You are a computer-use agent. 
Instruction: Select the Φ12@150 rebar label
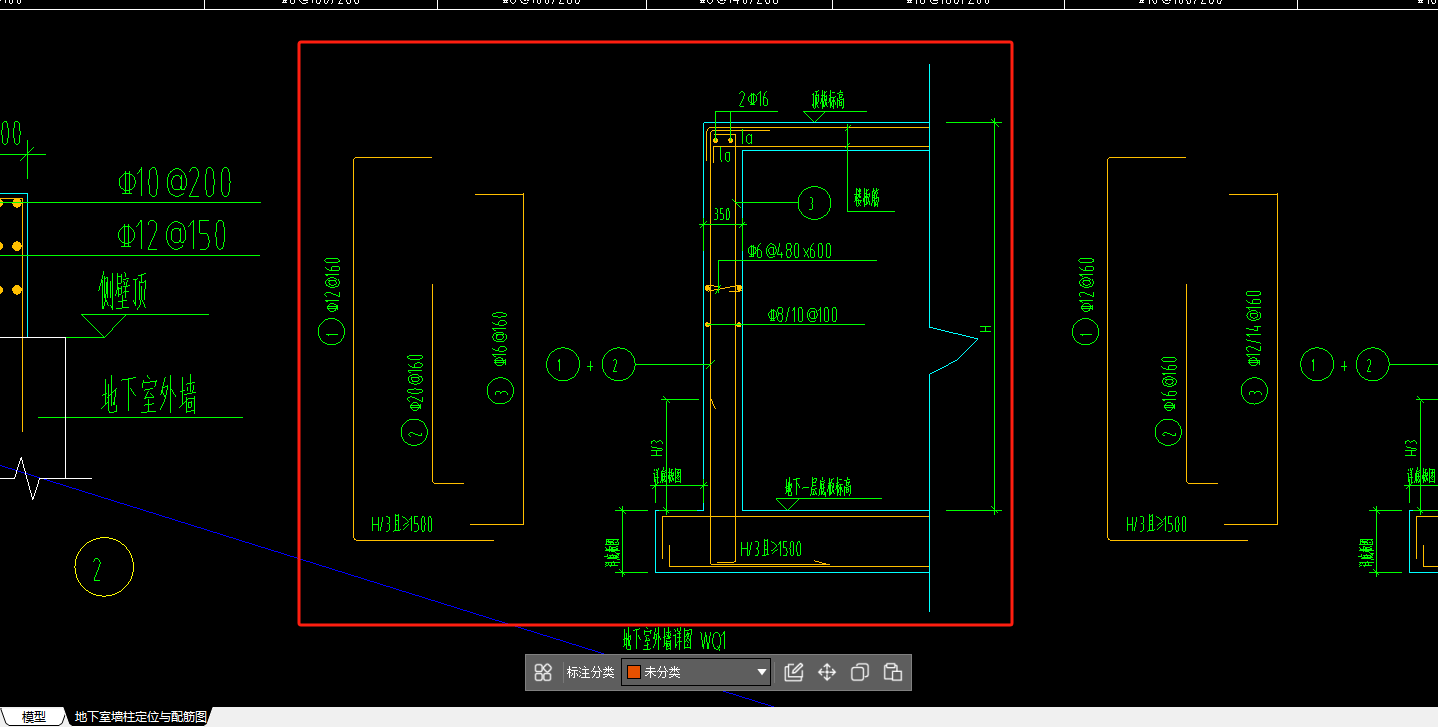click(x=172, y=236)
